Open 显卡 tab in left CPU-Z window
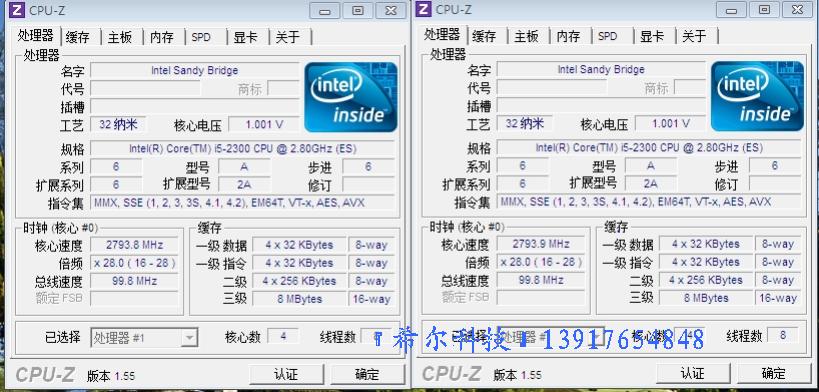This screenshot has width=819, height=392. click(245, 37)
